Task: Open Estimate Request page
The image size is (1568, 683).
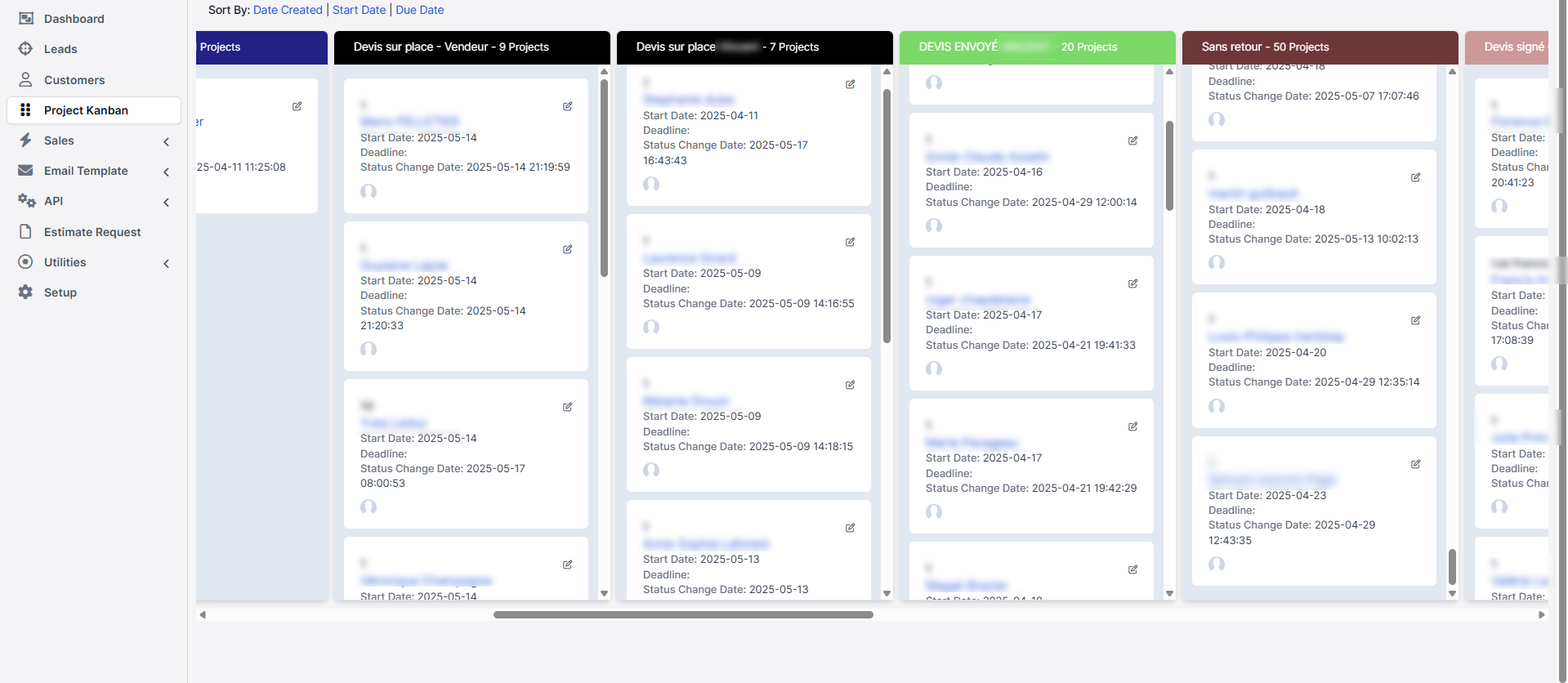Action: coord(92,232)
